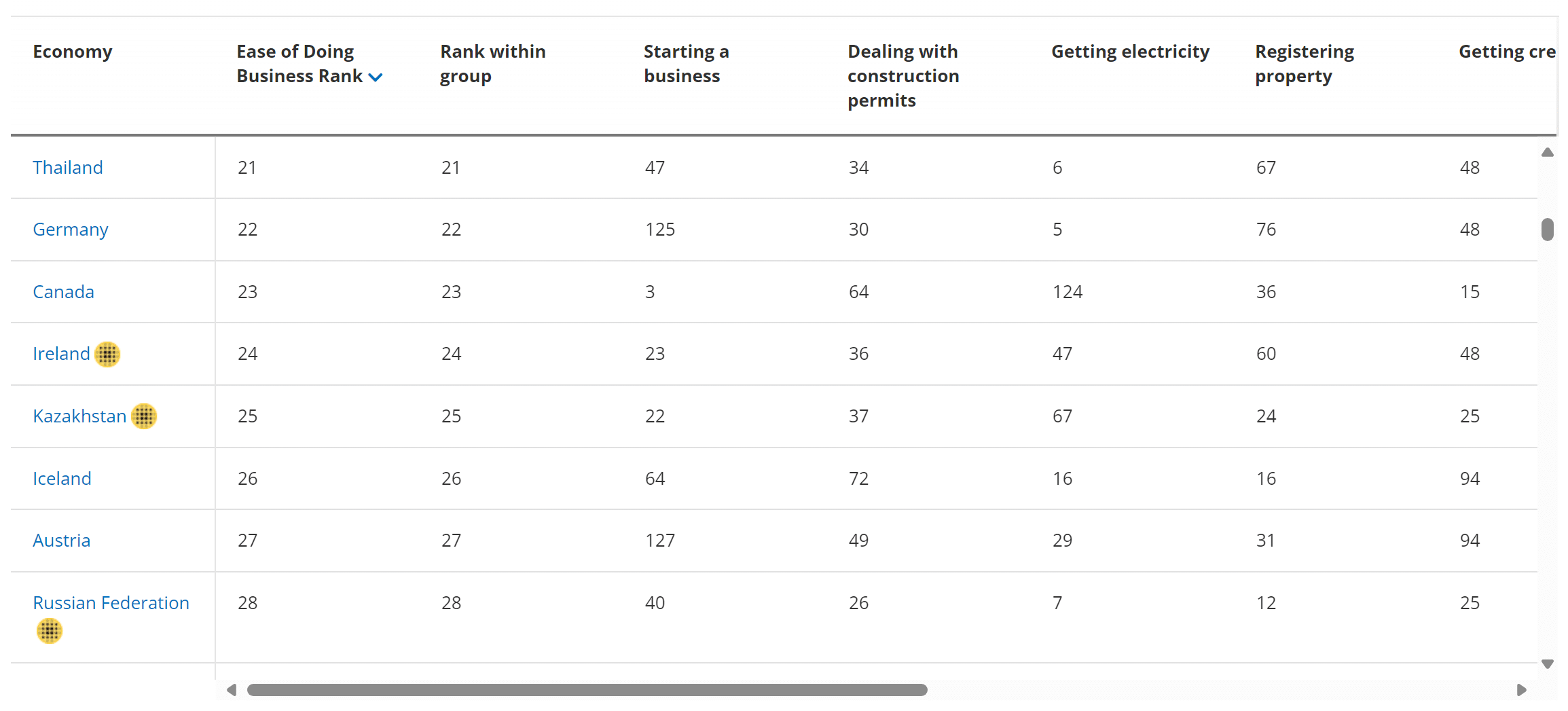The image size is (1568, 711).
Task: Click the horizontal scrollbar left arrow
Action: coord(232,690)
